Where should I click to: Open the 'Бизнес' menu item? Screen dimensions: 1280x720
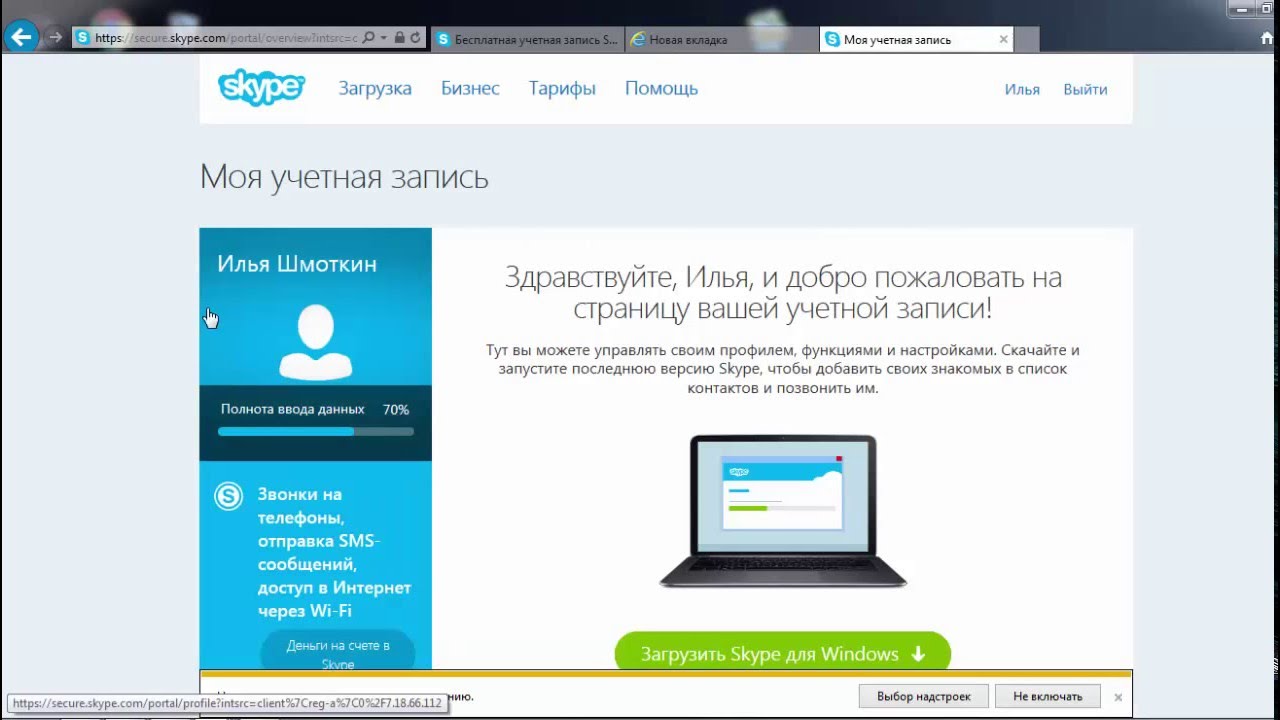pos(470,88)
